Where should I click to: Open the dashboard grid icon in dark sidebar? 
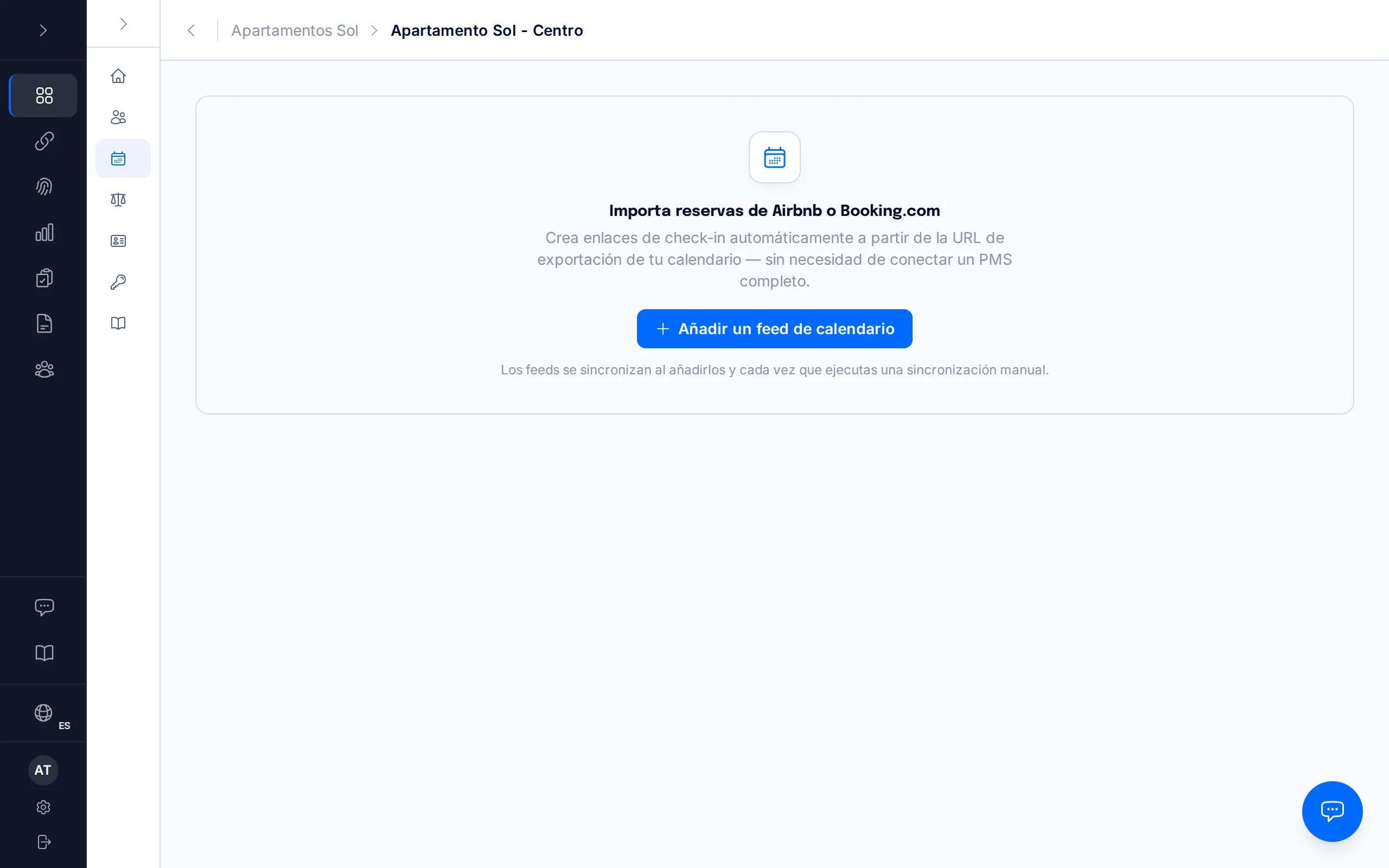coord(43,95)
